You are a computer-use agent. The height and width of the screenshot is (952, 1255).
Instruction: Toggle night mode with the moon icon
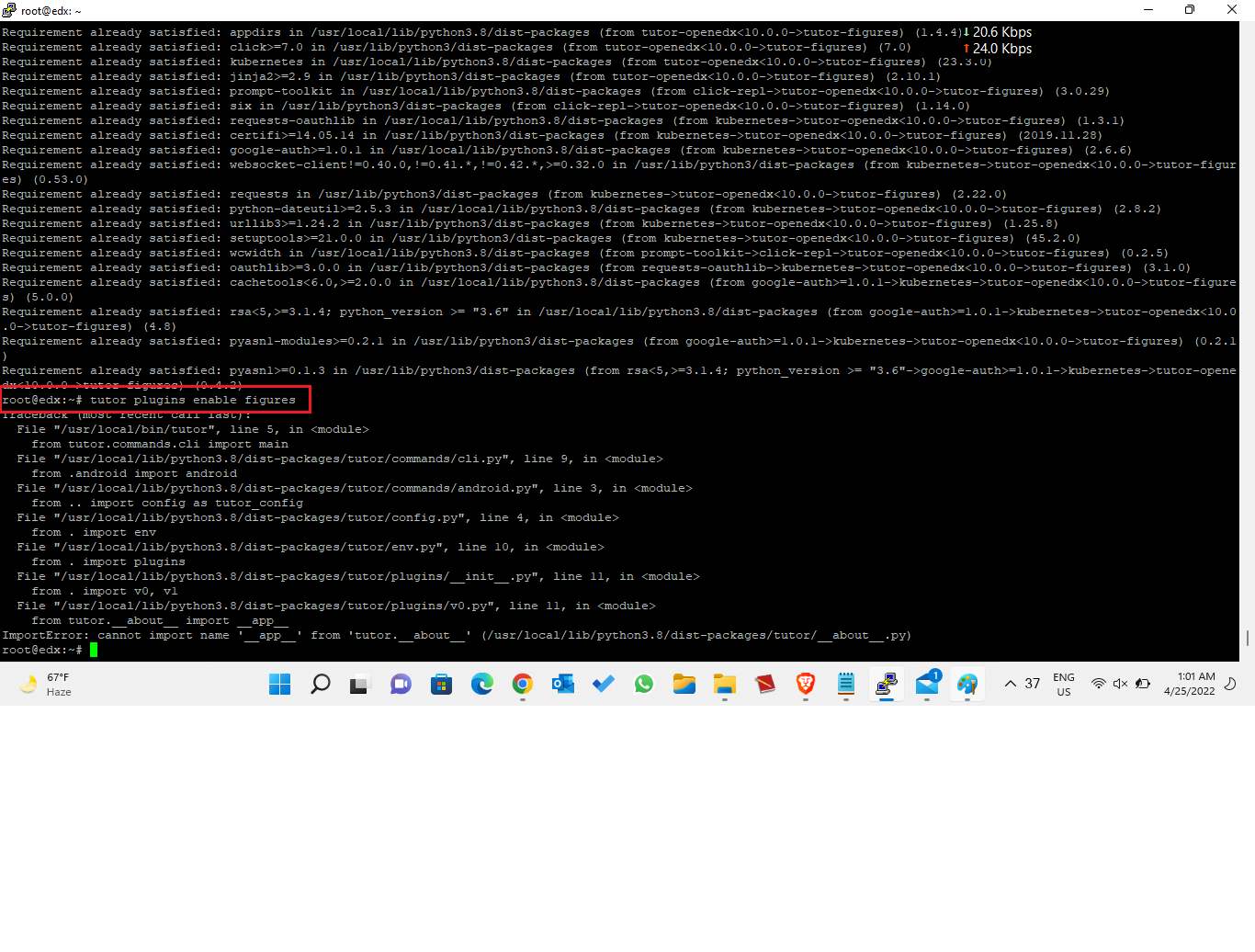pyautogui.click(x=1230, y=684)
